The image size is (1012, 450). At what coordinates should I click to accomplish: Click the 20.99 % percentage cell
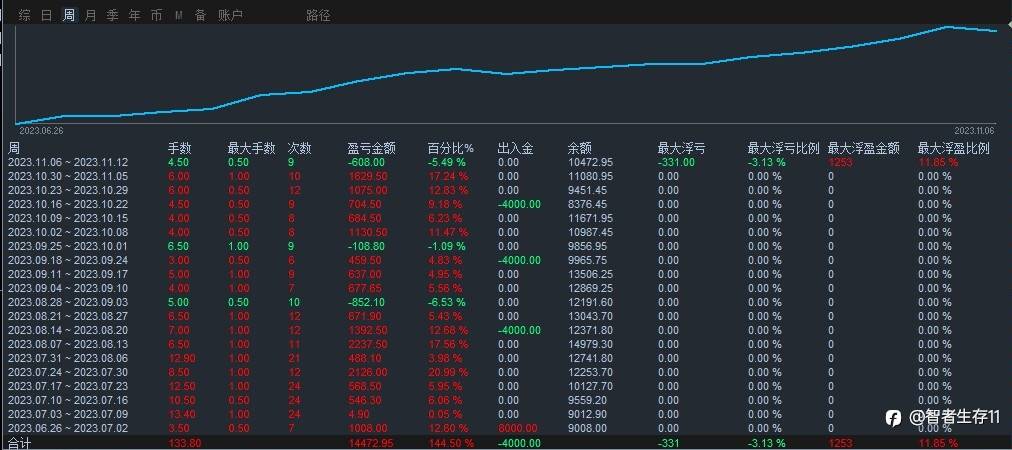point(449,372)
